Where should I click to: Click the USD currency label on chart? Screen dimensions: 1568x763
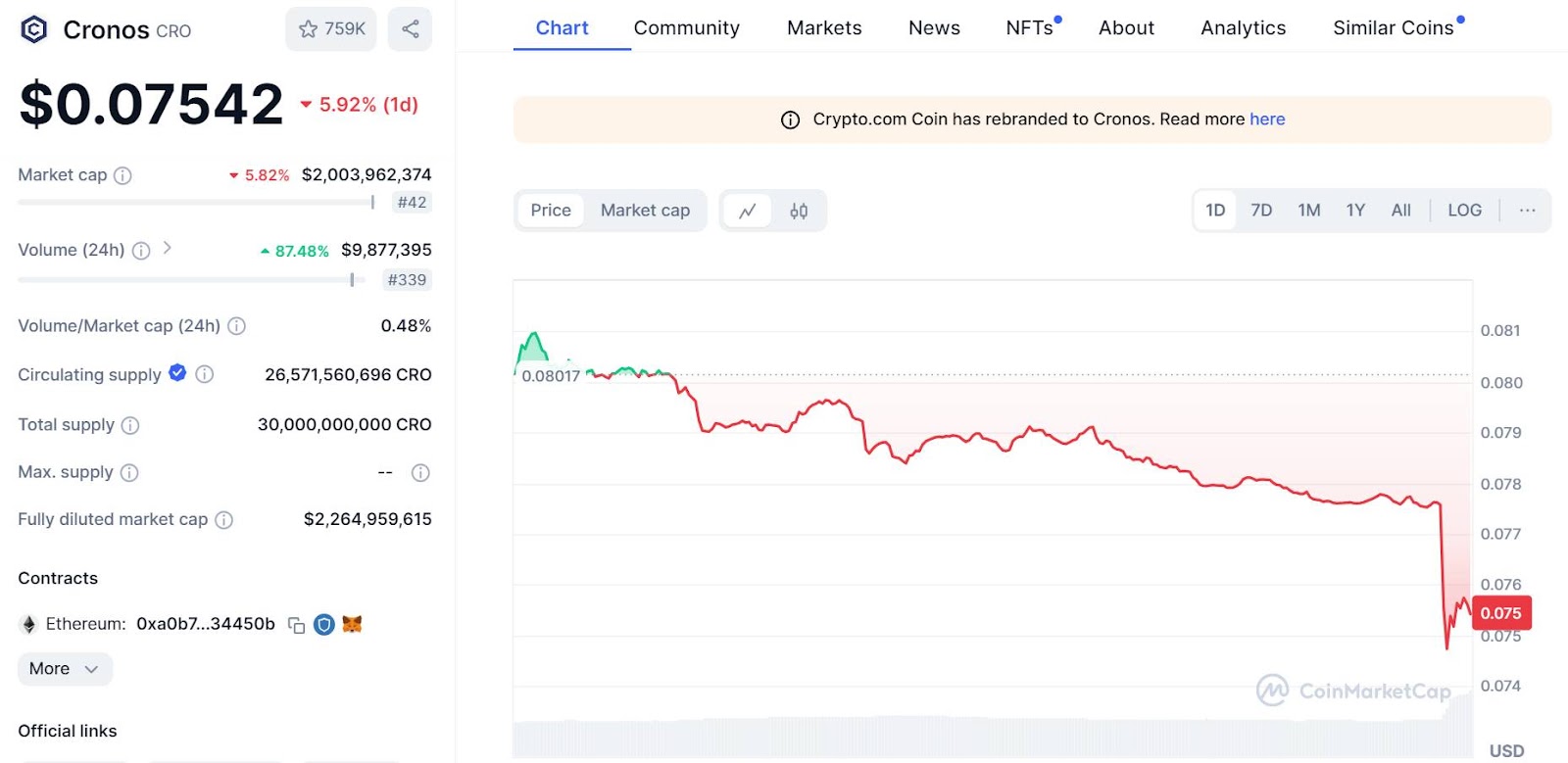pos(1506,751)
